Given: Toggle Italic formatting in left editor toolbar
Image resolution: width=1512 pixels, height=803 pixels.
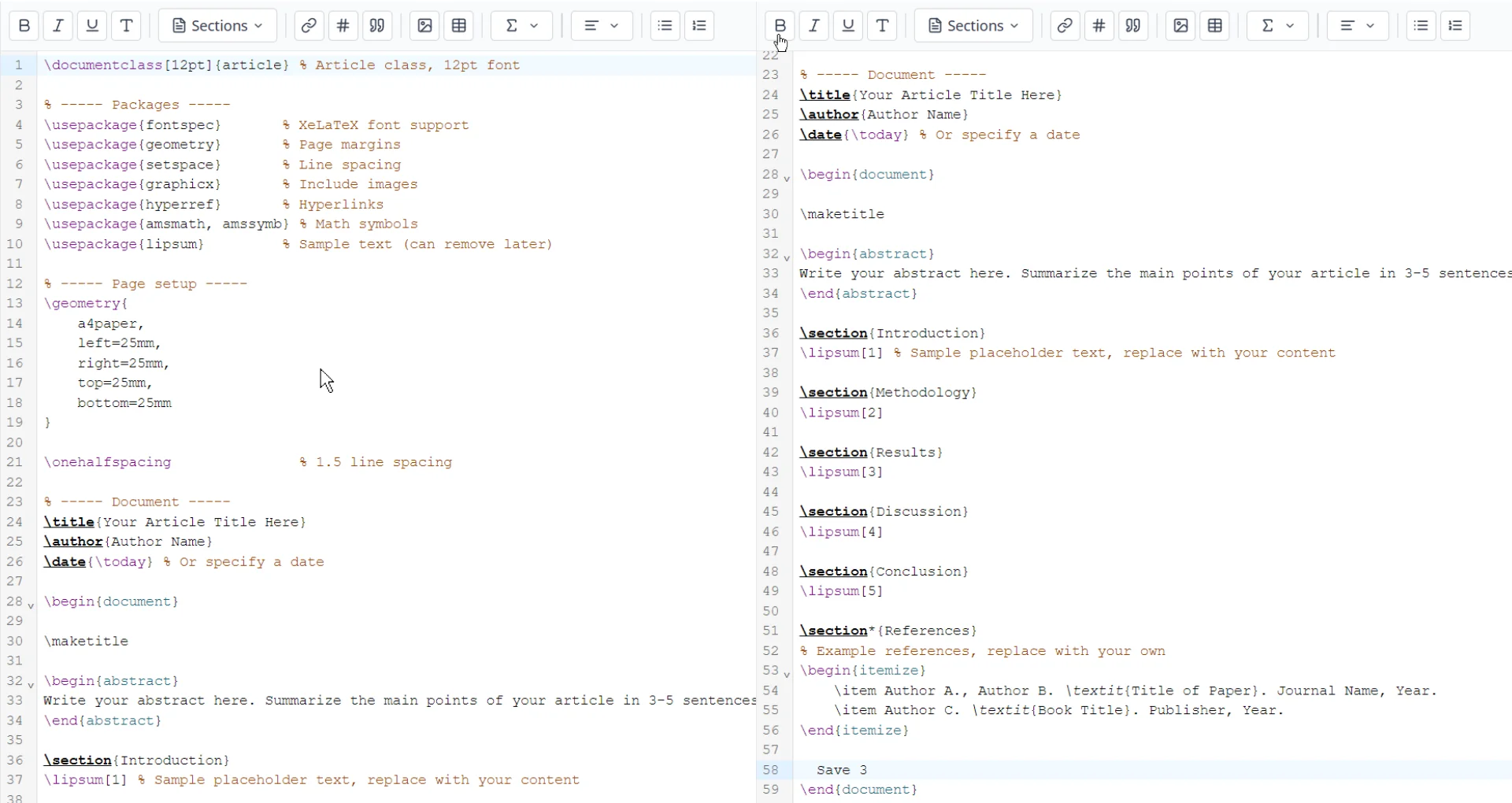Looking at the screenshot, I should [58, 26].
